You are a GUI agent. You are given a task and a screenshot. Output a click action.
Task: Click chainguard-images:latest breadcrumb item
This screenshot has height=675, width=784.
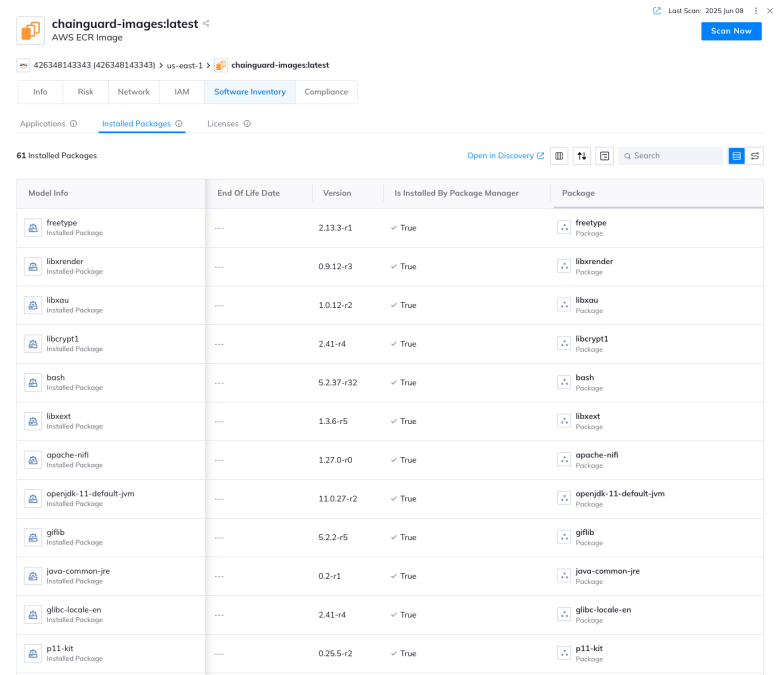(x=280, y=65)
